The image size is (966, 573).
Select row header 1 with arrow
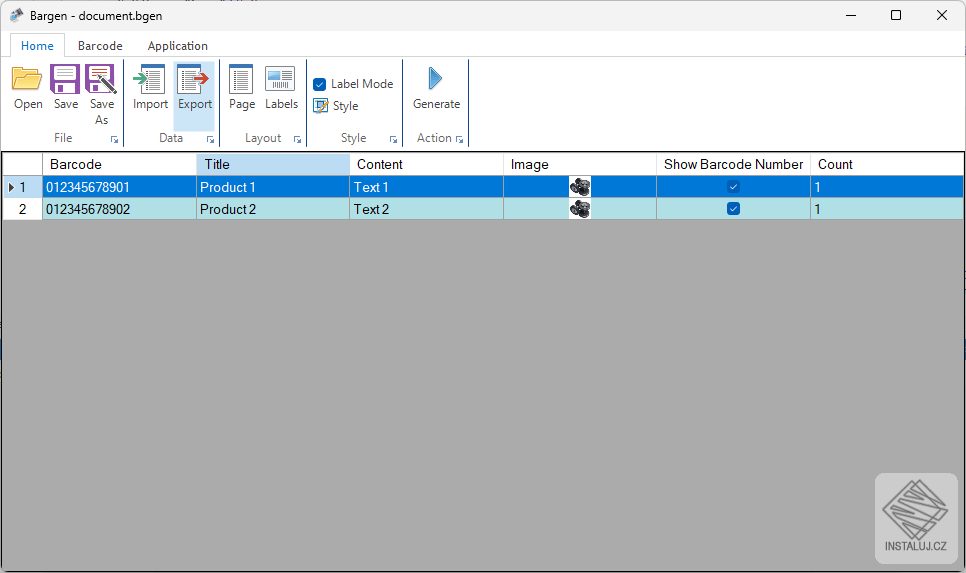click(x=23, y=187)
